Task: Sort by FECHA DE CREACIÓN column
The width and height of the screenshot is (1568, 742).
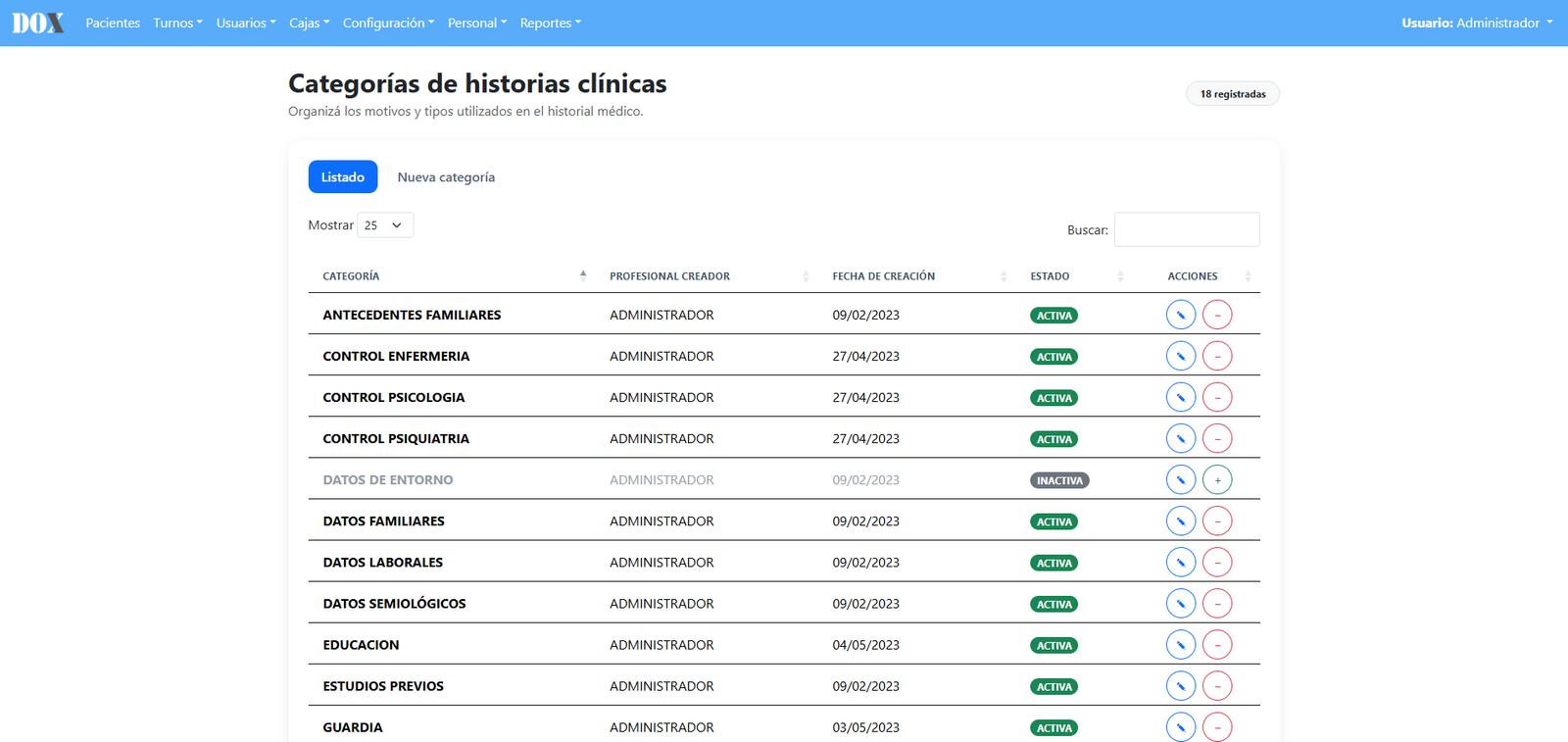Action: (x=917, y=276)
